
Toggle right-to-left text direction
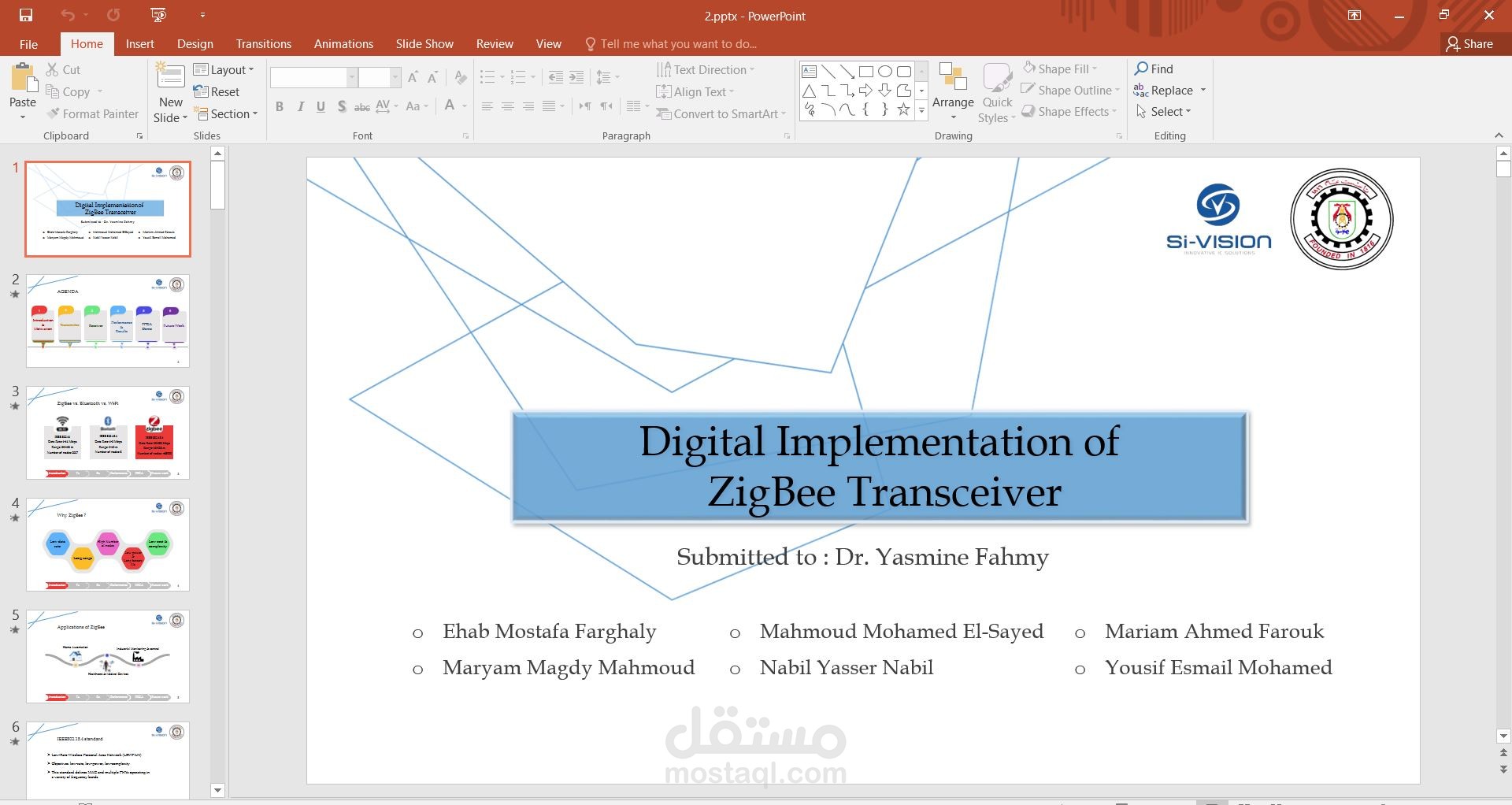pos(606,106)
